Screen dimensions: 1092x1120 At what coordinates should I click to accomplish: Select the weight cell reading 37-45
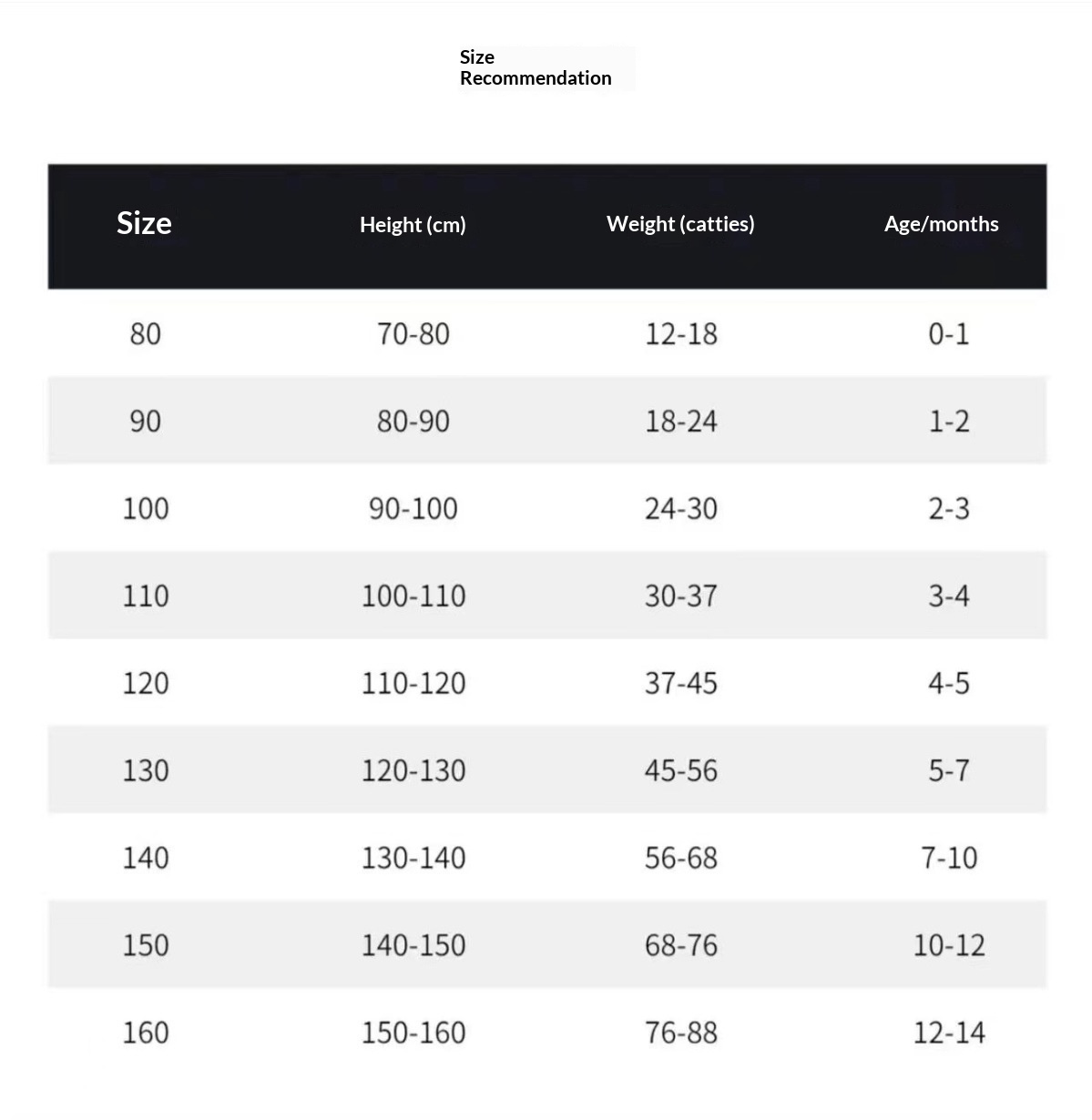tap(681, 684)
